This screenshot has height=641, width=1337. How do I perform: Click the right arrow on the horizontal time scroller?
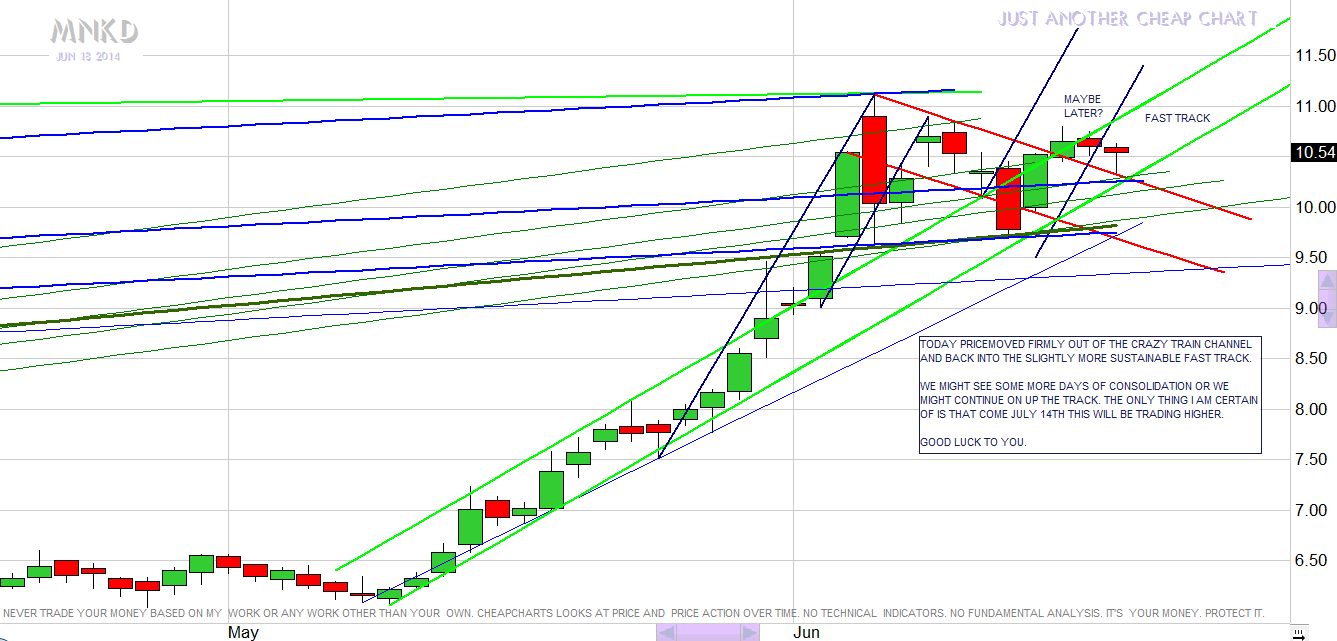(747, 632)
